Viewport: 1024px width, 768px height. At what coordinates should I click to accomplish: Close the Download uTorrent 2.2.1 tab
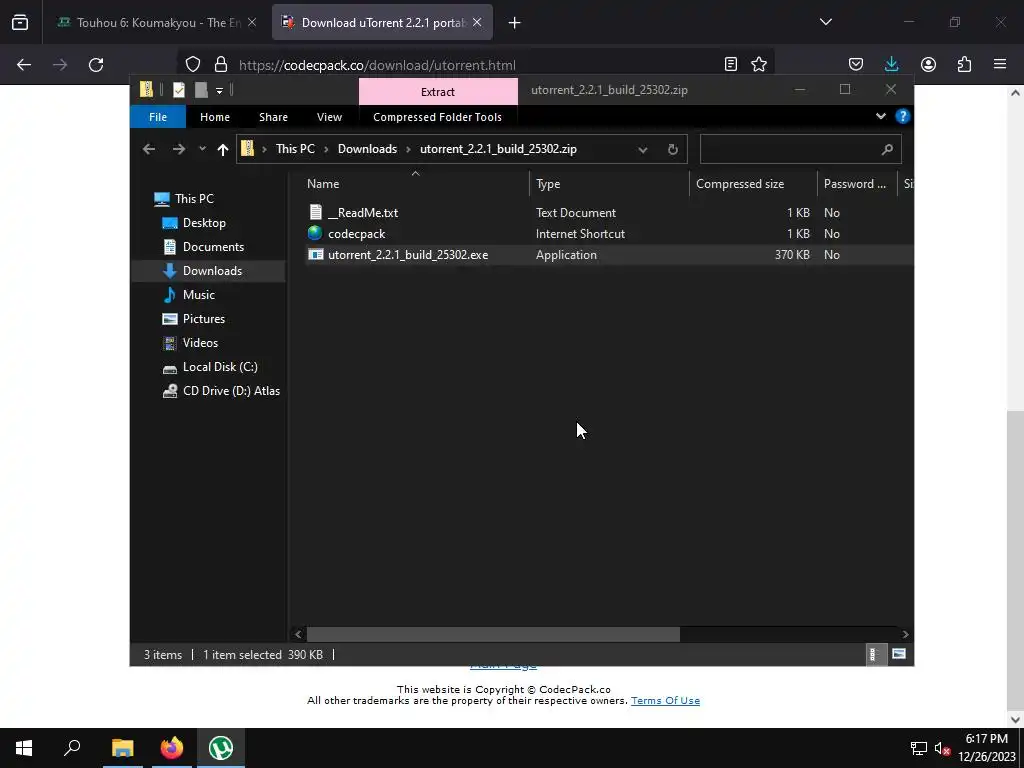(477, 22)
